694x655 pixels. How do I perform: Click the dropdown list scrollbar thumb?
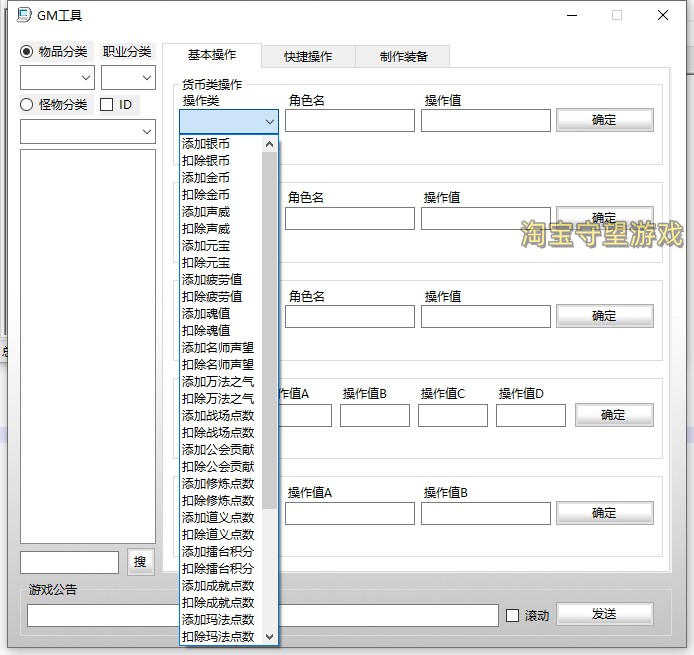pos(270,330)
